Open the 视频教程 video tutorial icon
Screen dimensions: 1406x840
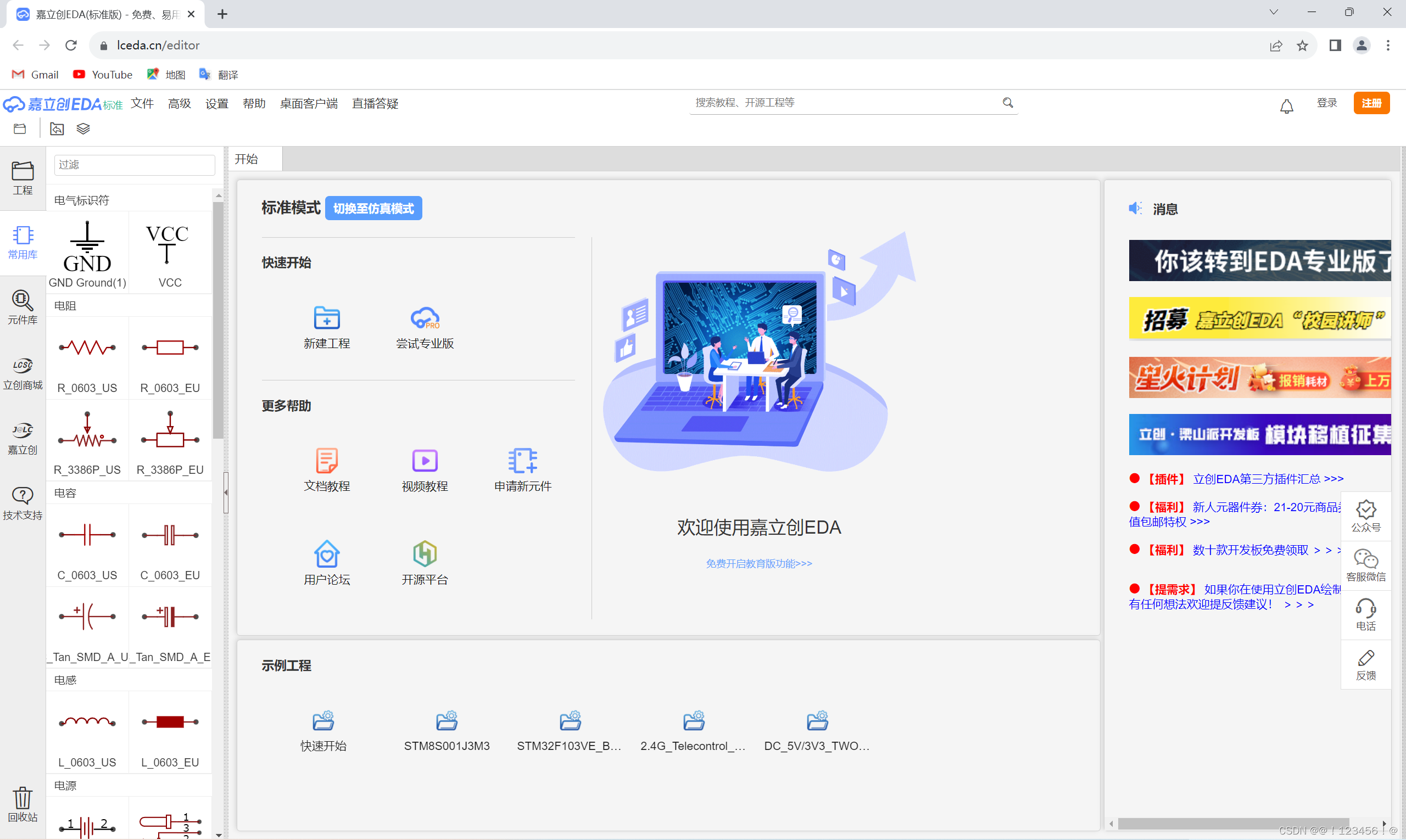[425, 460]
